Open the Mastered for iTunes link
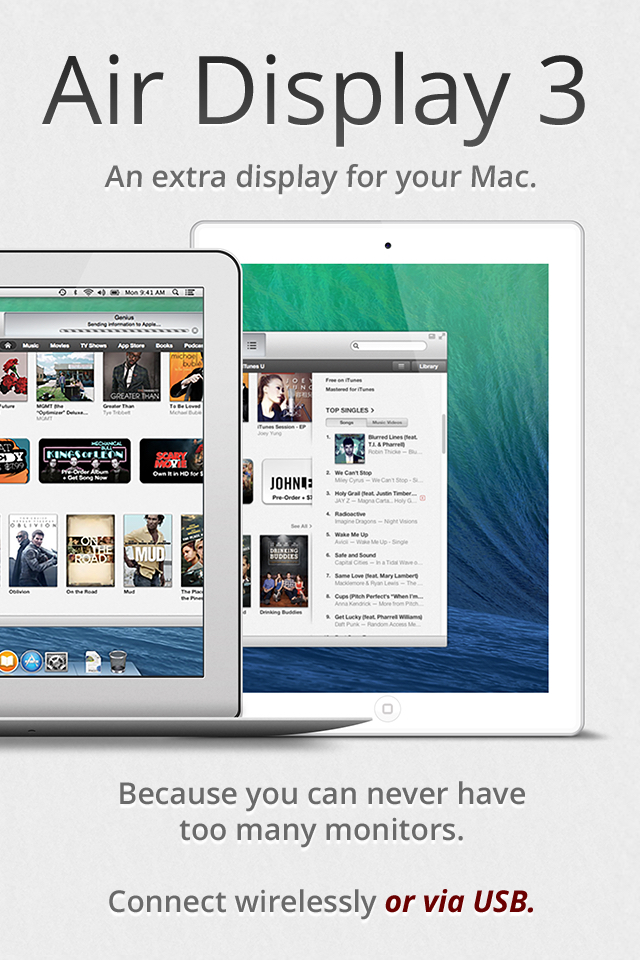The image size is (640, 960). tap(350, 389)
